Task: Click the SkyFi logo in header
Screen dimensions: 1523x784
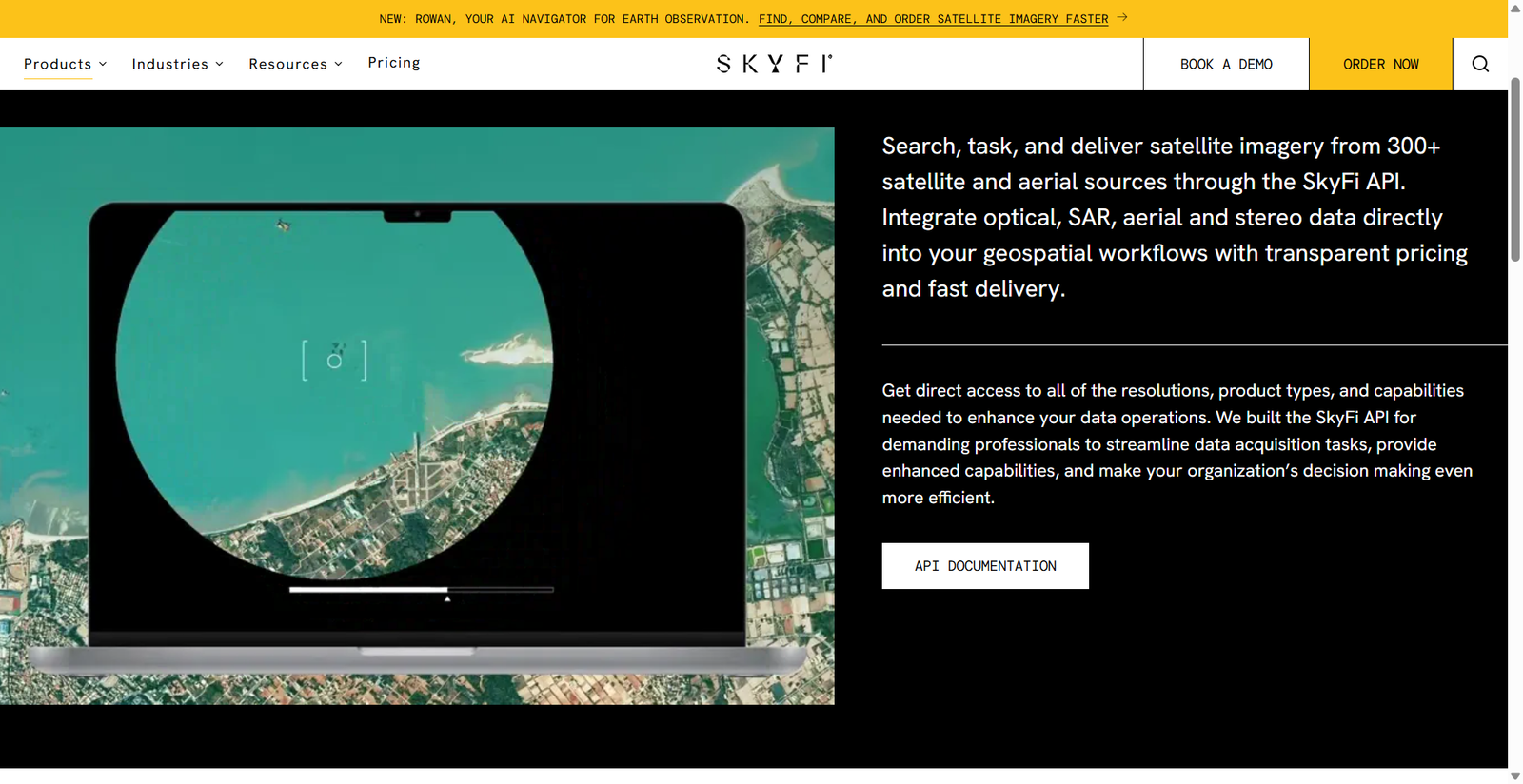Action: 774,64
